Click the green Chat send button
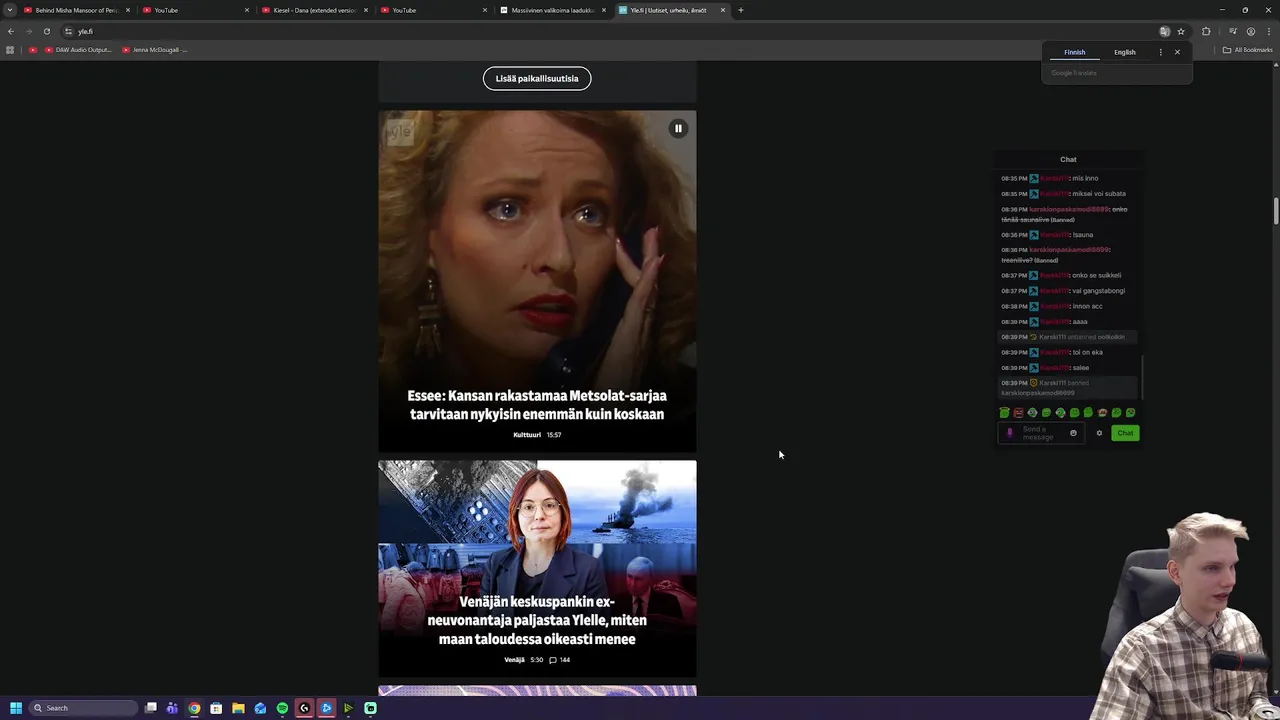 tap(1125, 433)
